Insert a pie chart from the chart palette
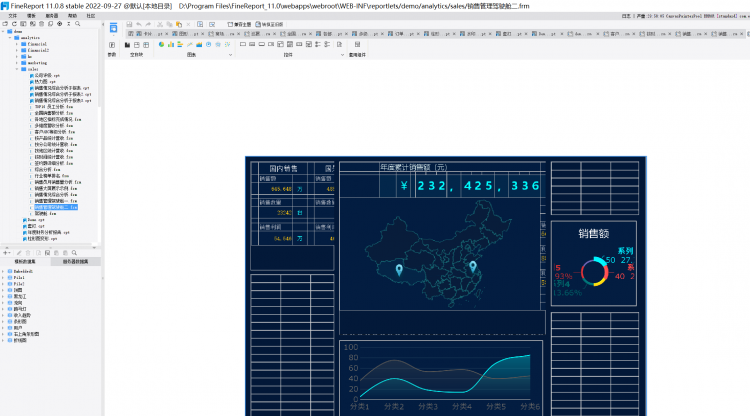Viewport: 750px width, 416px height. (161, 44)
